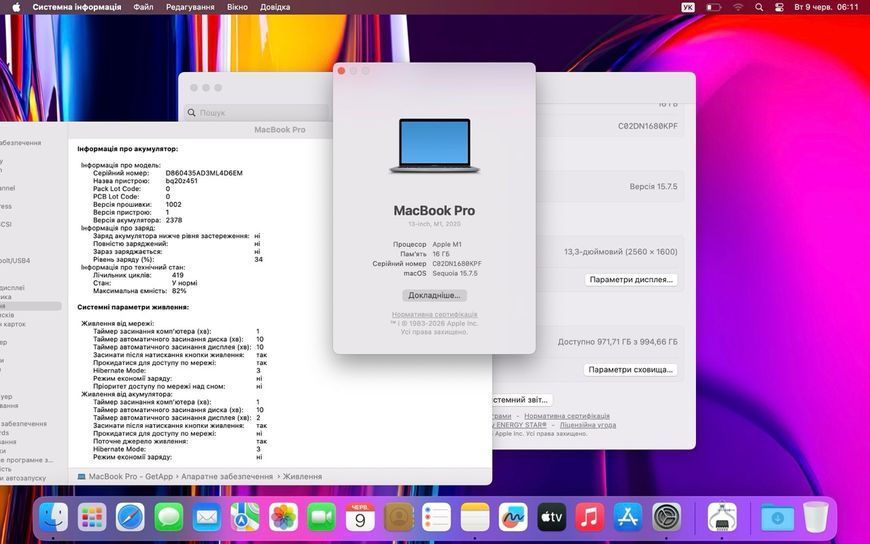
Task: Click the Пам'ять 16 ГБ text
Action: [x=424, y=254]
